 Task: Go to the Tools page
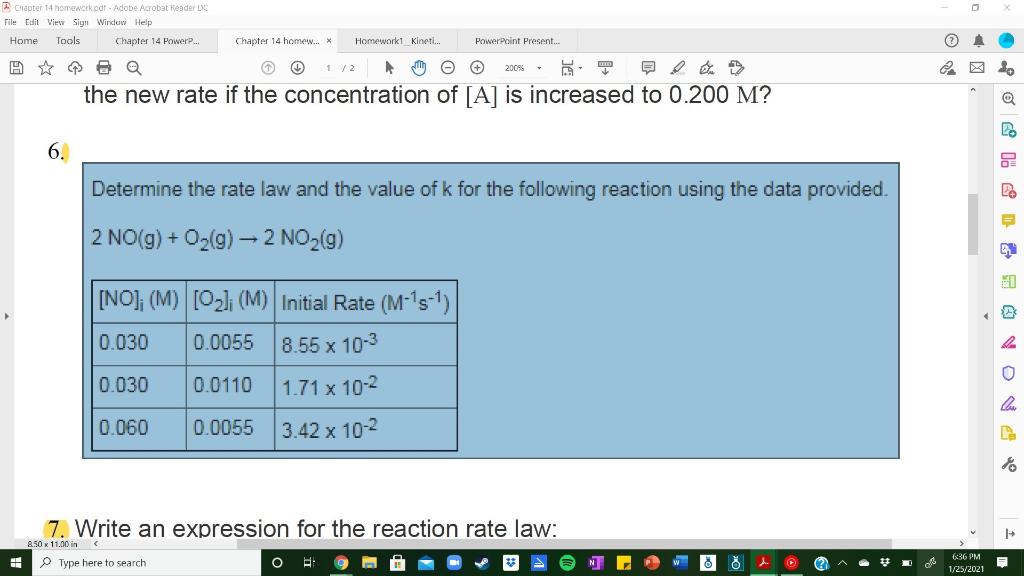pyautogui.click(x=67, y=41)
